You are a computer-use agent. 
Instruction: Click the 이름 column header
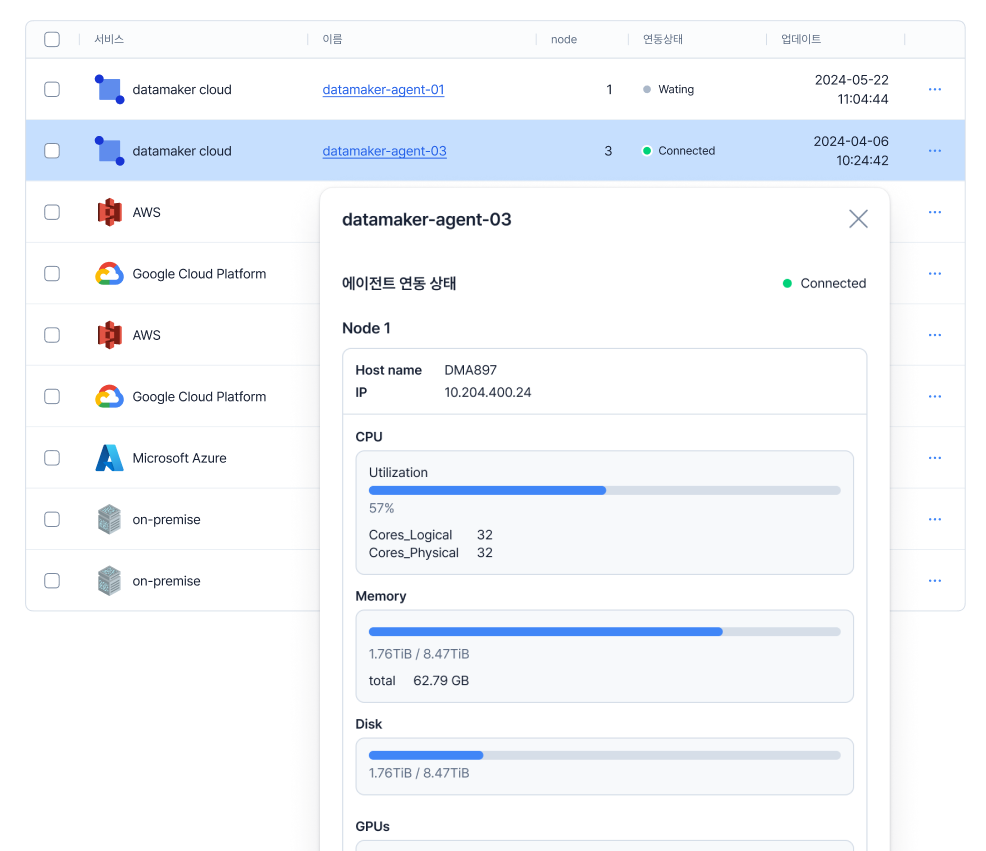pos(332,39)
